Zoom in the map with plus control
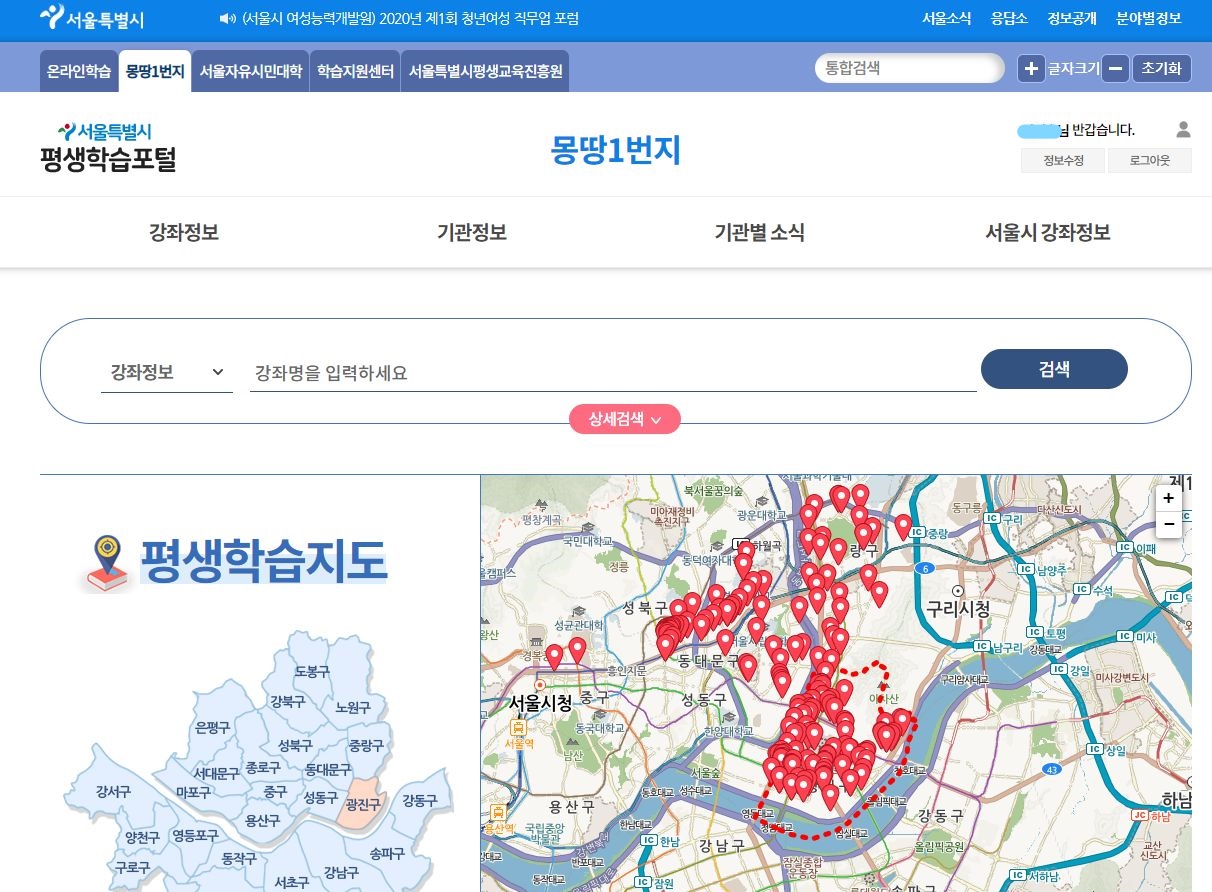Screen dimensions: 1212x892 1169,498
